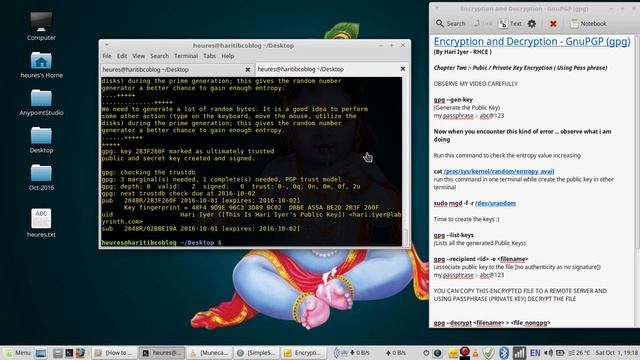Viewport: 640px width, 360px height.
Task: Open the Help menu in terminal
Action: pos(228,56)
